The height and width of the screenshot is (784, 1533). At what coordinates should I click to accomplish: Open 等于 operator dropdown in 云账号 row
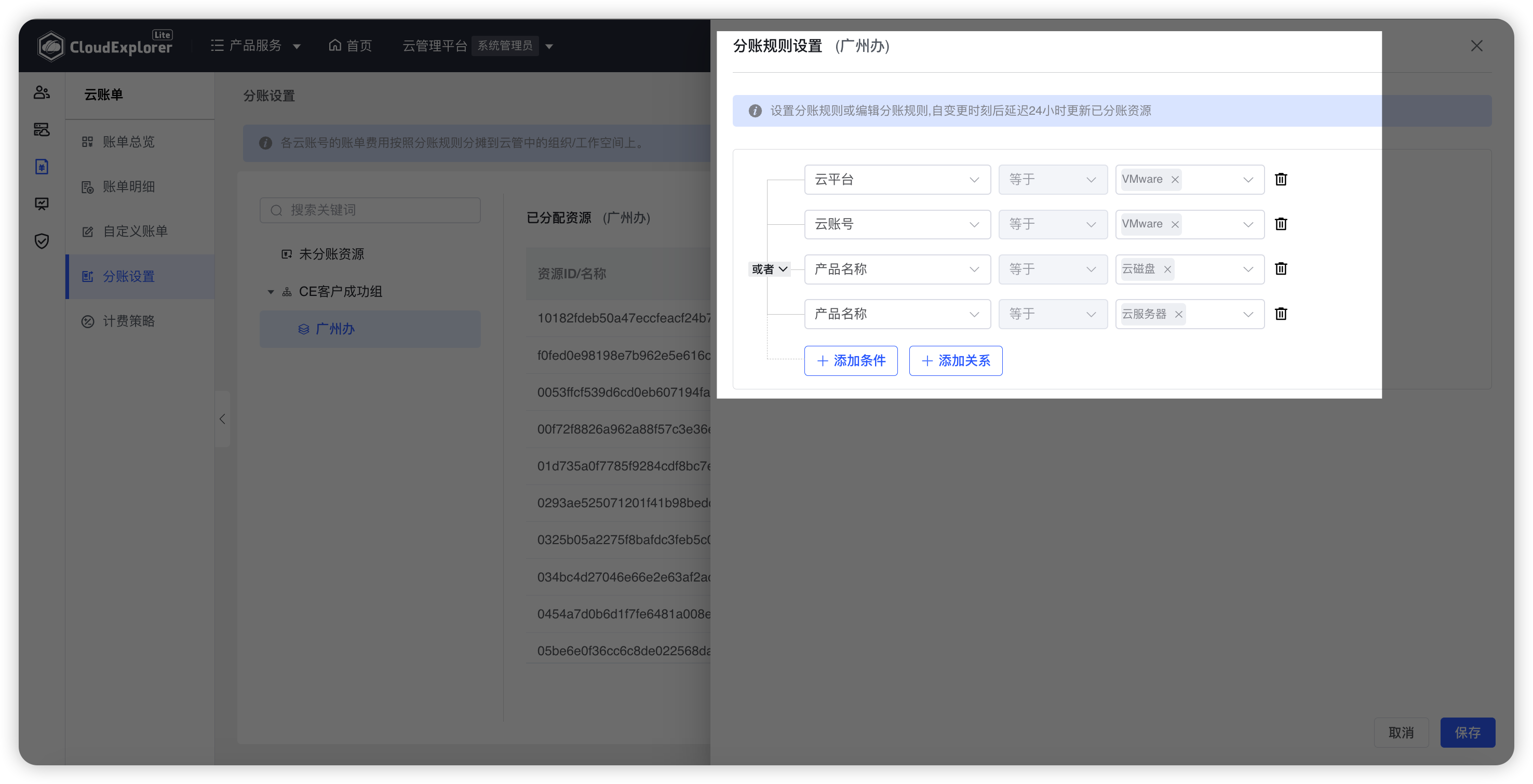[x=1053, y=224]
